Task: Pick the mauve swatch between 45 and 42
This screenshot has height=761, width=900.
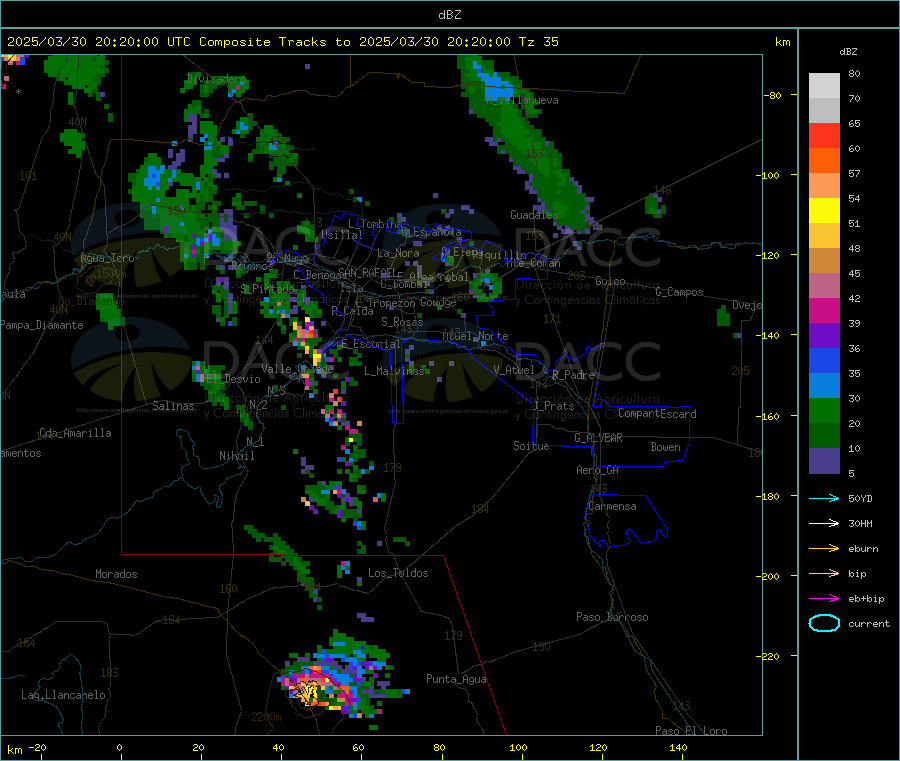Action: (824, 285)
